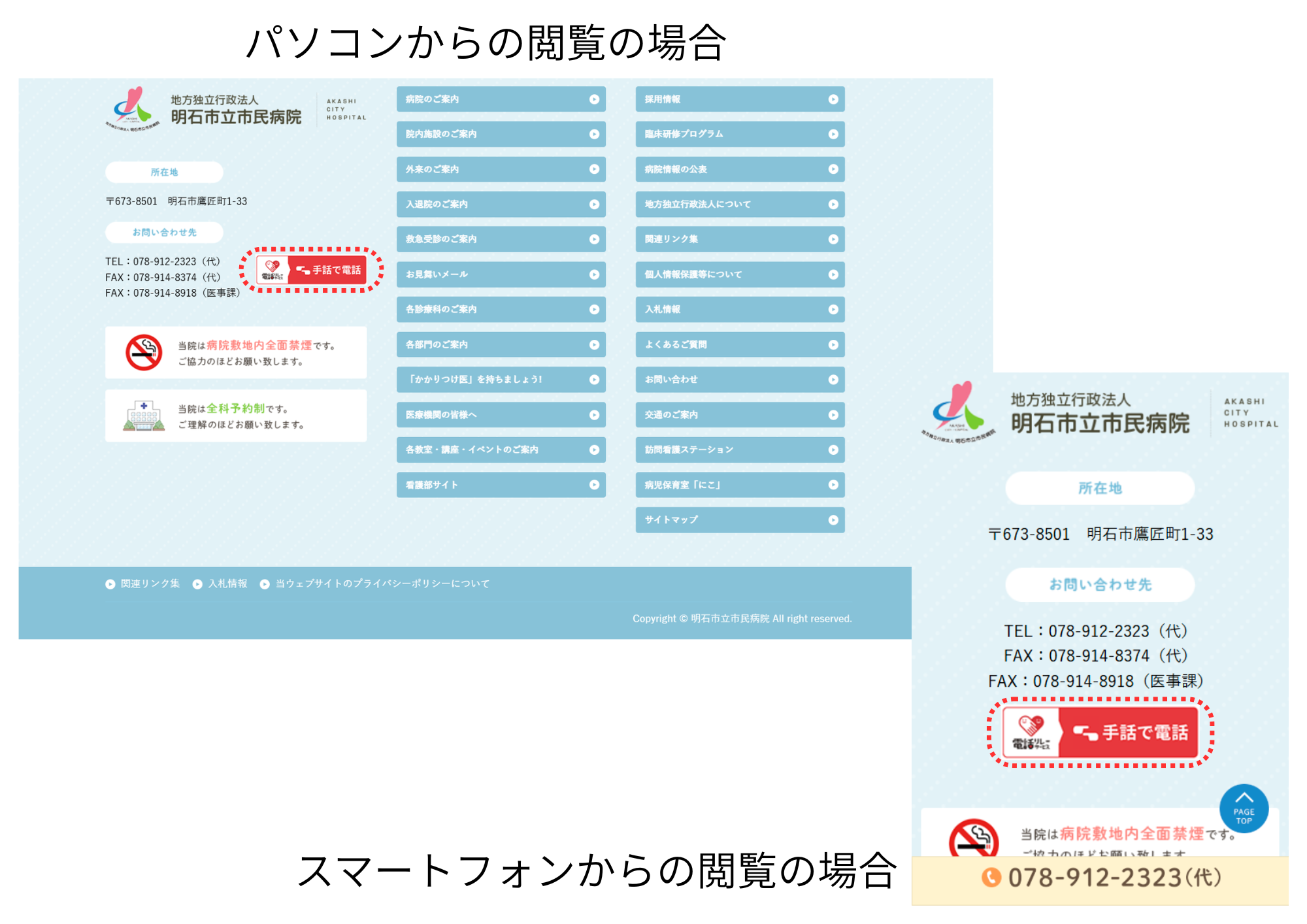The image size is (1307, 924).
Task: Open よくあるご質問 menu link
Action: pos(740,344)
